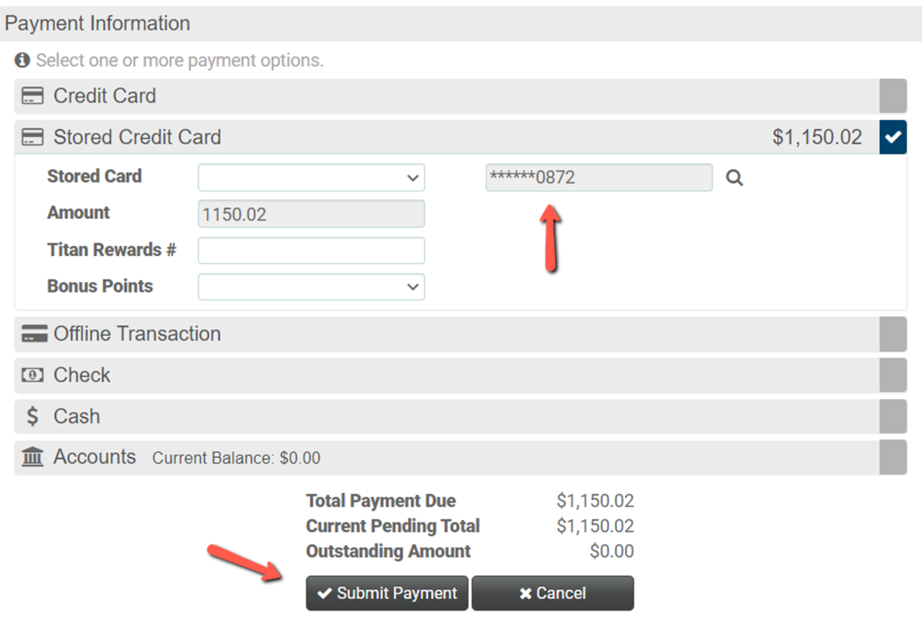Viewport: 922px width, 631px height.
Task: Open the Stored Card dropdown
Action: [311, 177]
